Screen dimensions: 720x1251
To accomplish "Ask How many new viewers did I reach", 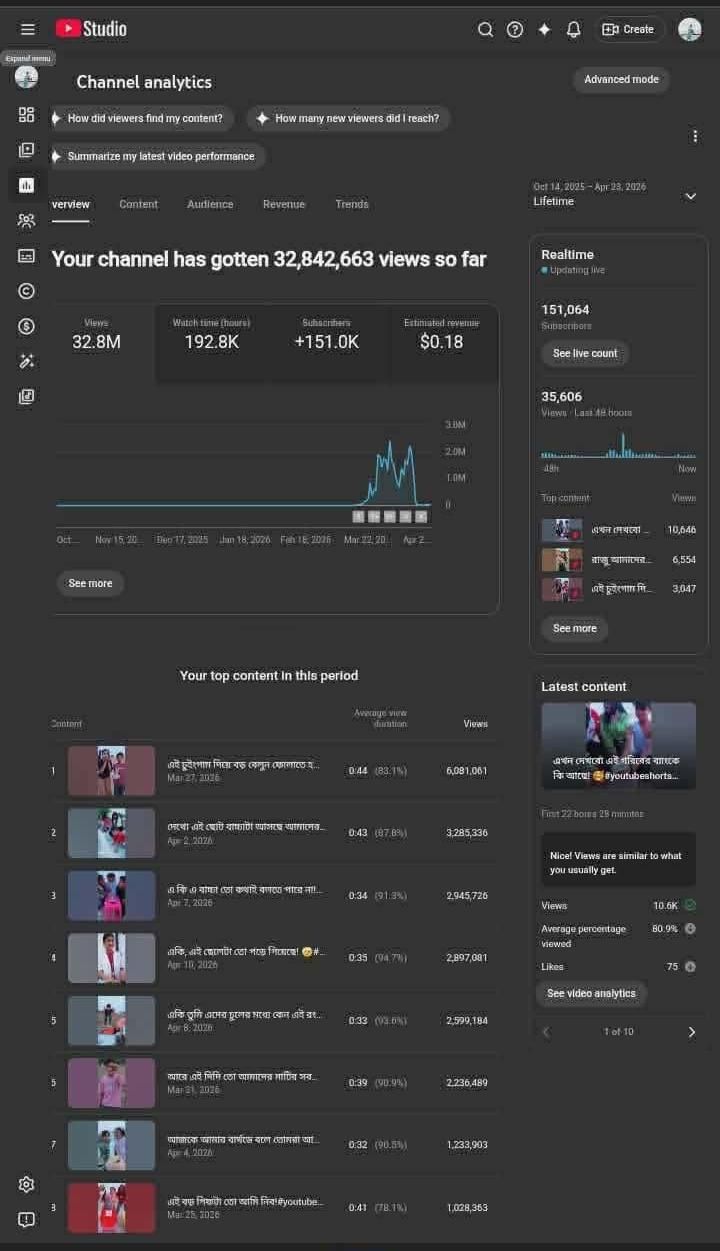I will pos(348,118).
